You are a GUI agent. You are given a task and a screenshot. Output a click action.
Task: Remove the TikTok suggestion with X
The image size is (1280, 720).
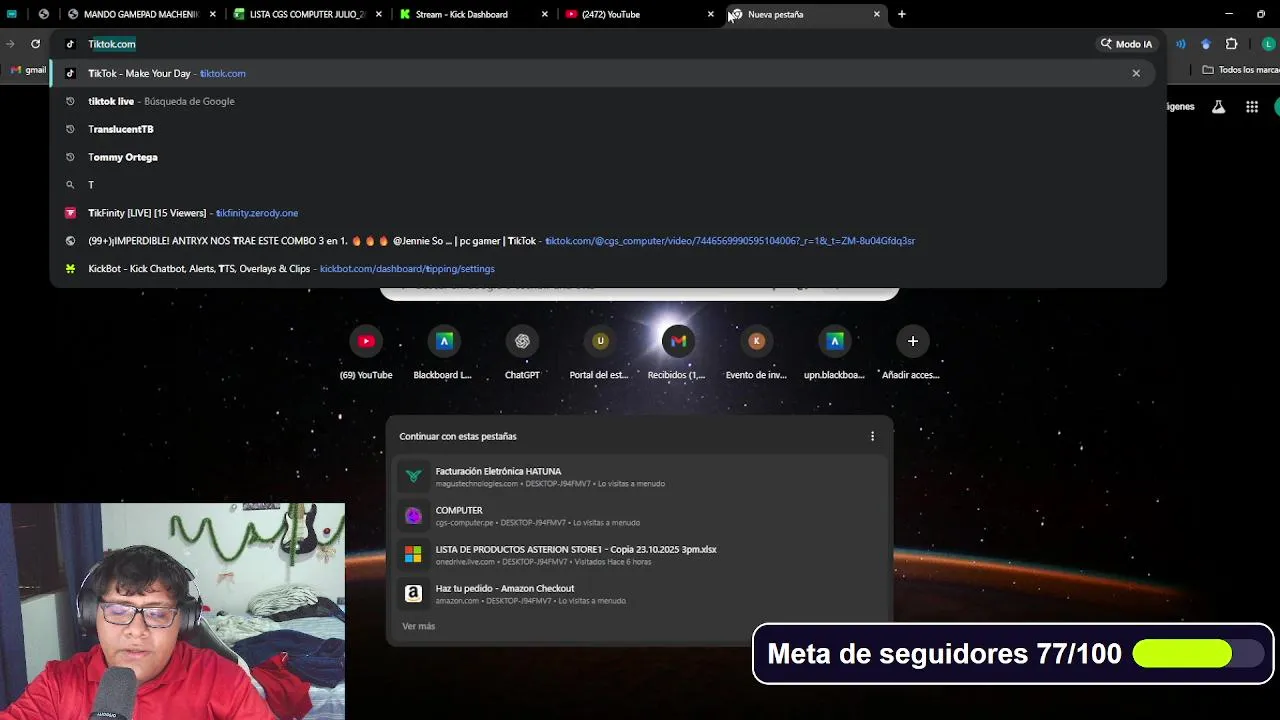(1136, 73)
